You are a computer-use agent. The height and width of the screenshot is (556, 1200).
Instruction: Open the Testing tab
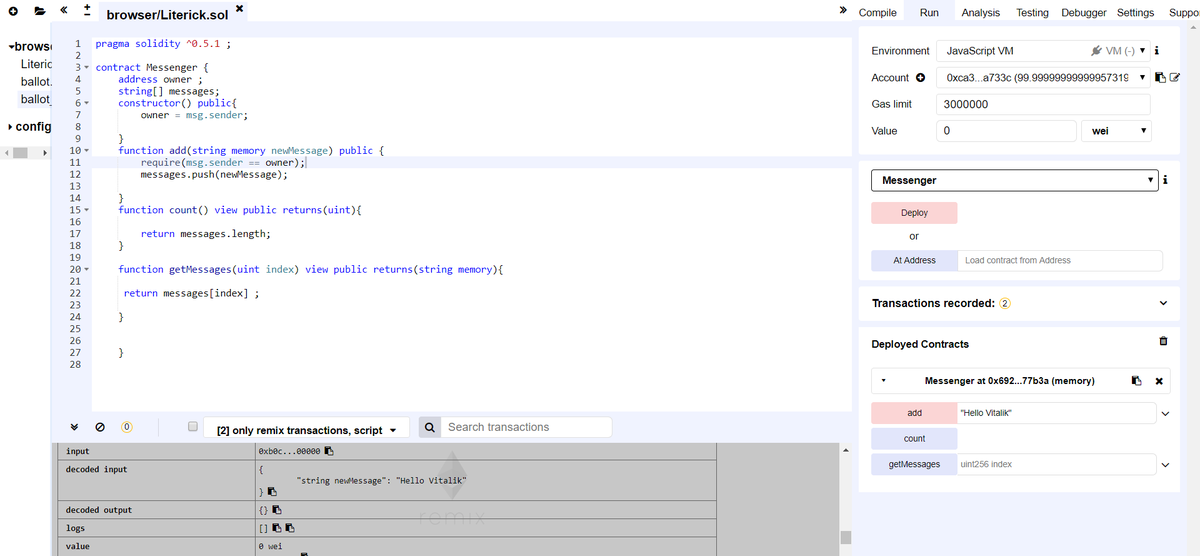pos(1032,12)
